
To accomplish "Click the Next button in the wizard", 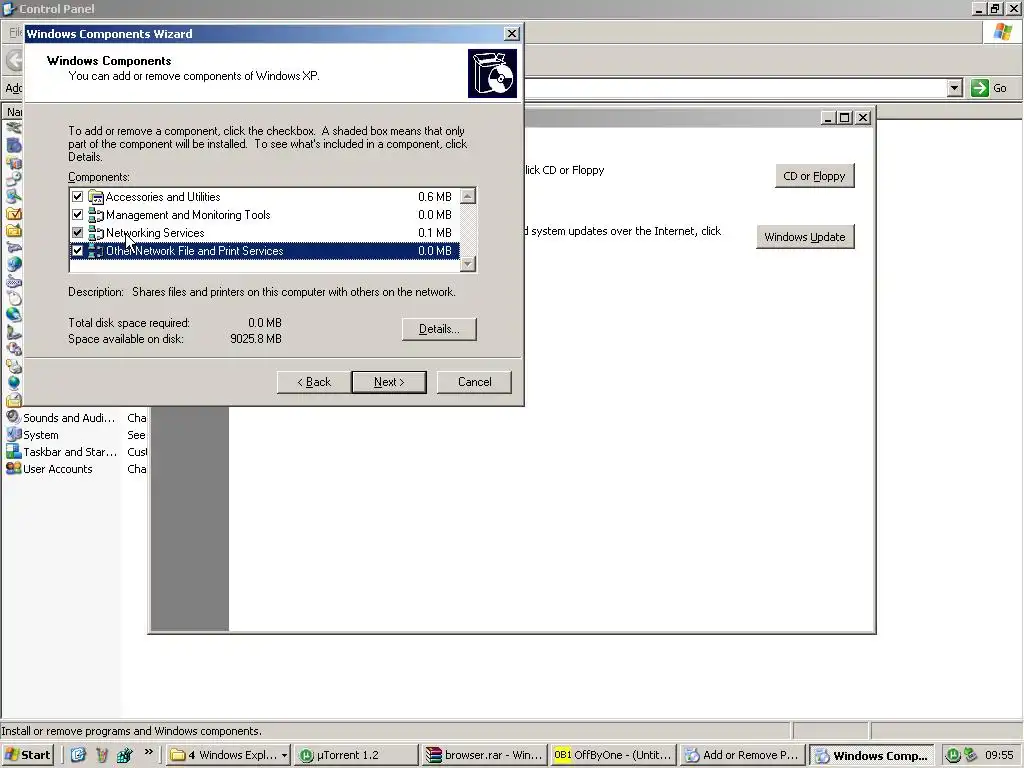I will click(389, 382).
